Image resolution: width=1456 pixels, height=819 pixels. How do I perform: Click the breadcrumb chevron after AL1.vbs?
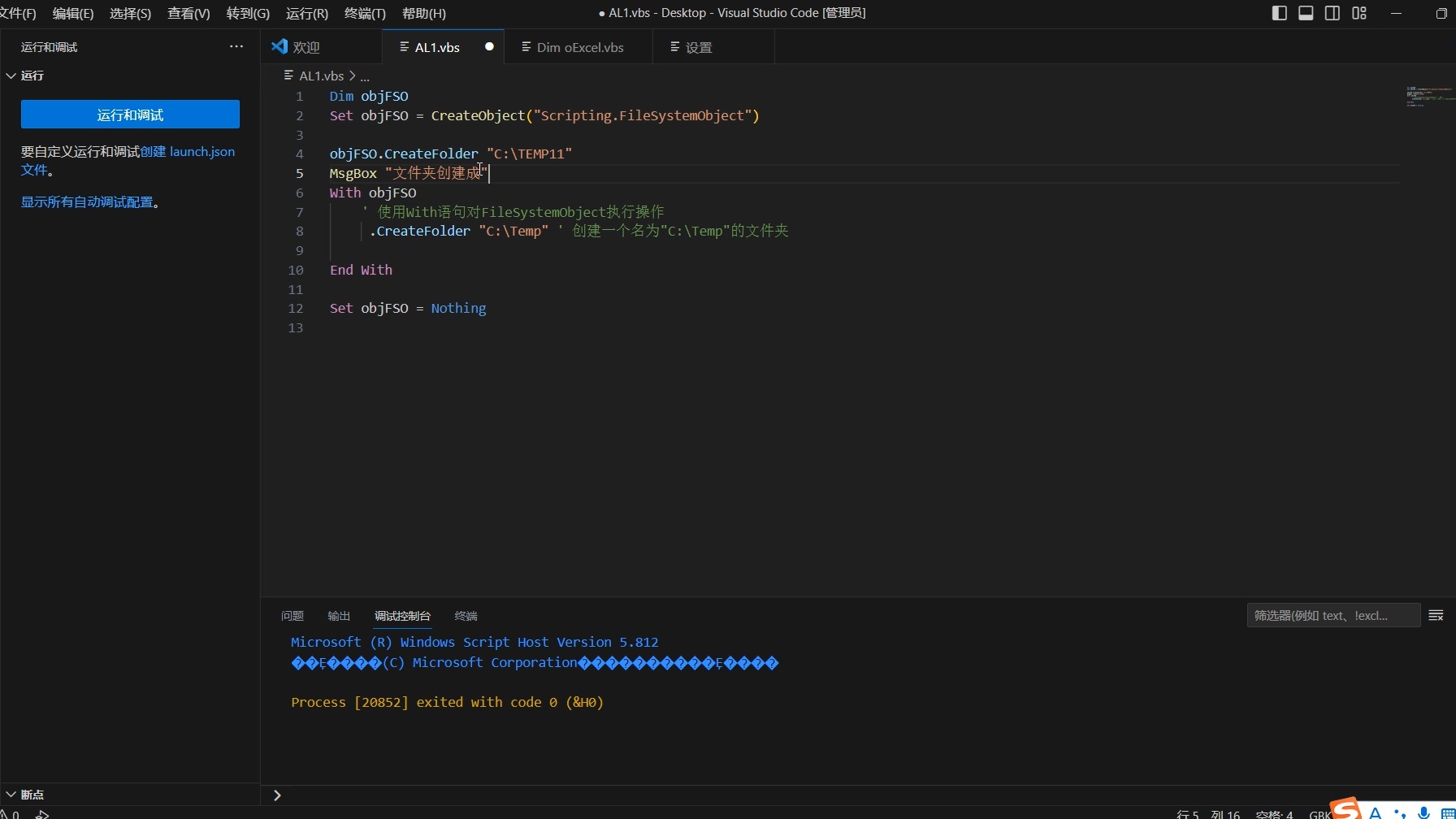pyautogui.click(x=352, y=76)
